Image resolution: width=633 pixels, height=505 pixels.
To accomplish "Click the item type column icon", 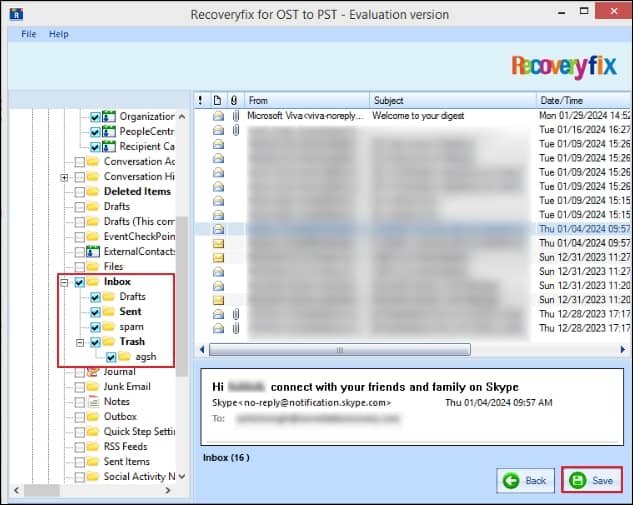I will click(217, 100).
